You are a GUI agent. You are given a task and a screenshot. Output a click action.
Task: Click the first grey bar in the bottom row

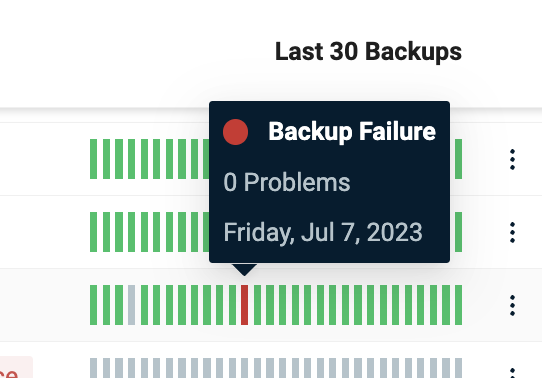pyautogui.click(x=93, y=368)
